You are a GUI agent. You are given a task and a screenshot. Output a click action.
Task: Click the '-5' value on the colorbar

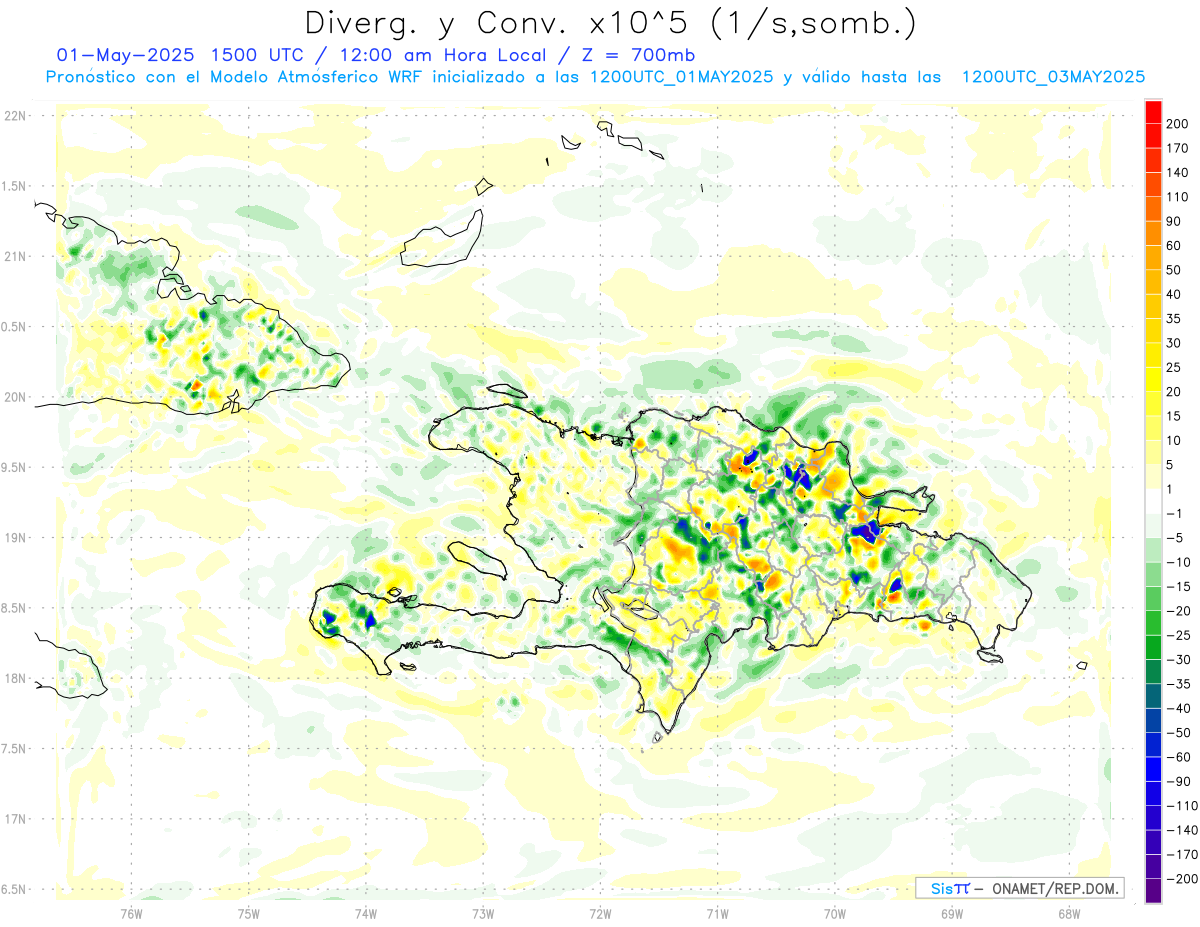[1177, 538]
